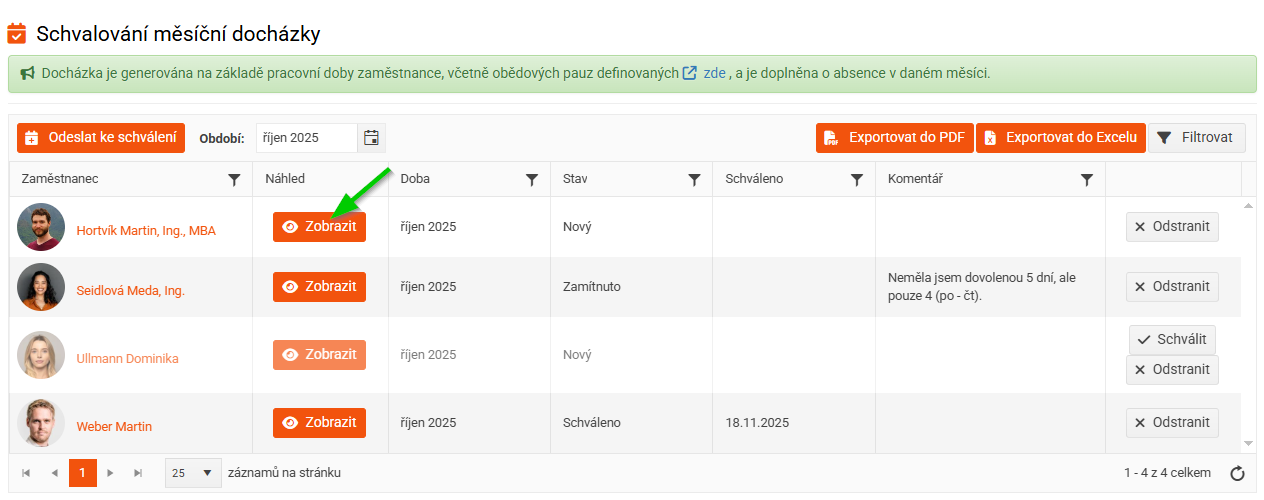Go to the last page of records
This screenshot has width=1264, height=500.
click(x=138, y=473)
